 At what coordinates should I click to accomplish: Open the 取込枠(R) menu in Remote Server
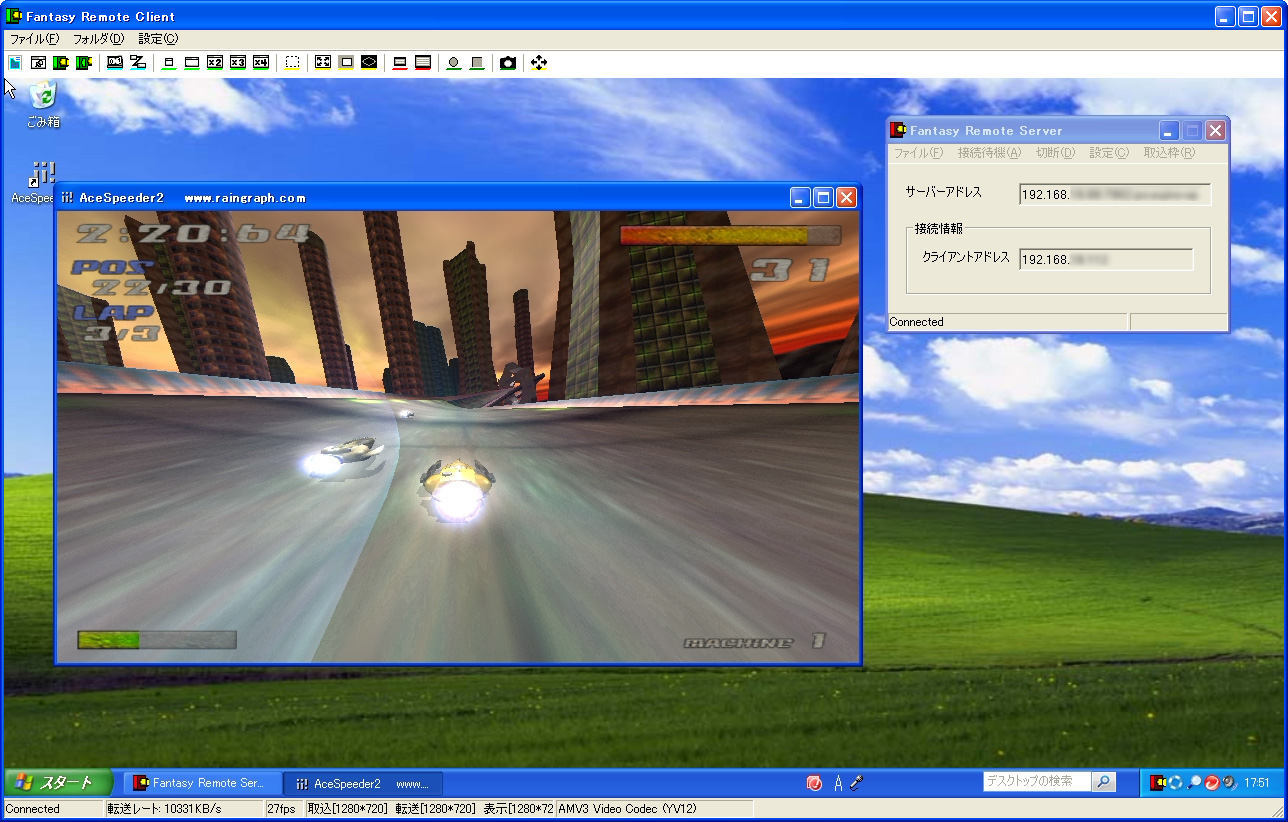click(1169, 153)
